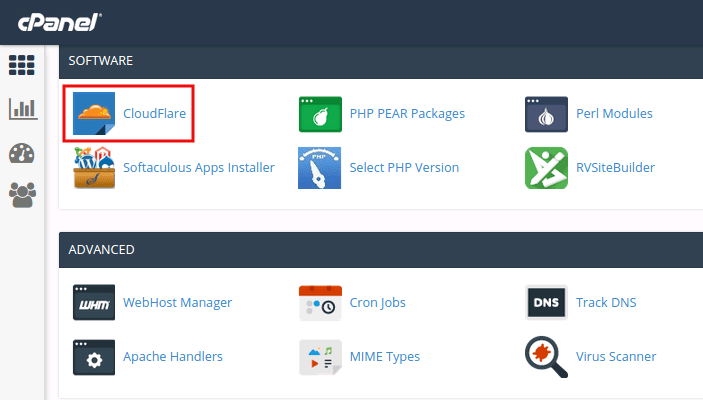The height and width of the screenshot is (400, 703).
Task: Open the Softaculous Apps Installer icon
Action: [x=94, y=167]
